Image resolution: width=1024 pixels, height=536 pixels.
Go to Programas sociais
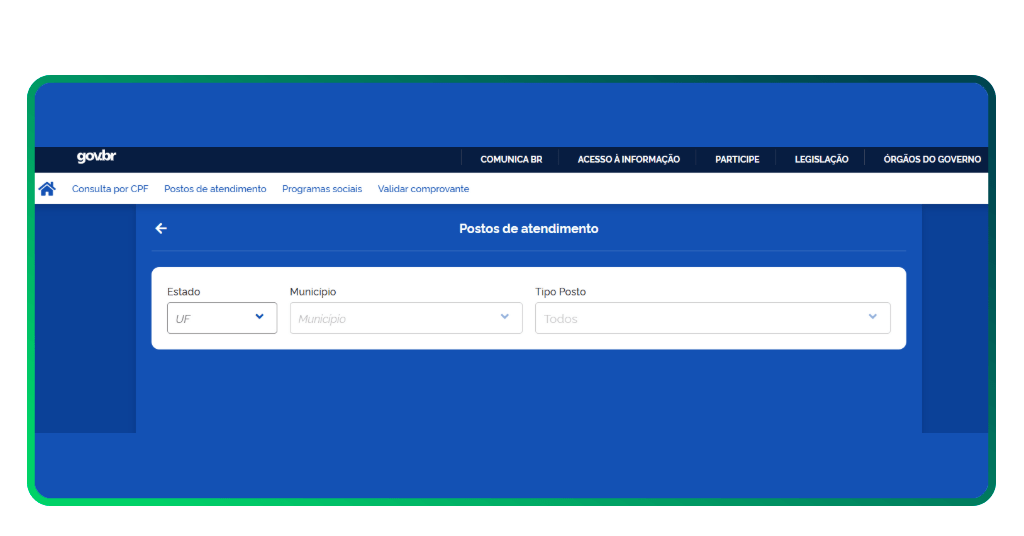[322, 189]
